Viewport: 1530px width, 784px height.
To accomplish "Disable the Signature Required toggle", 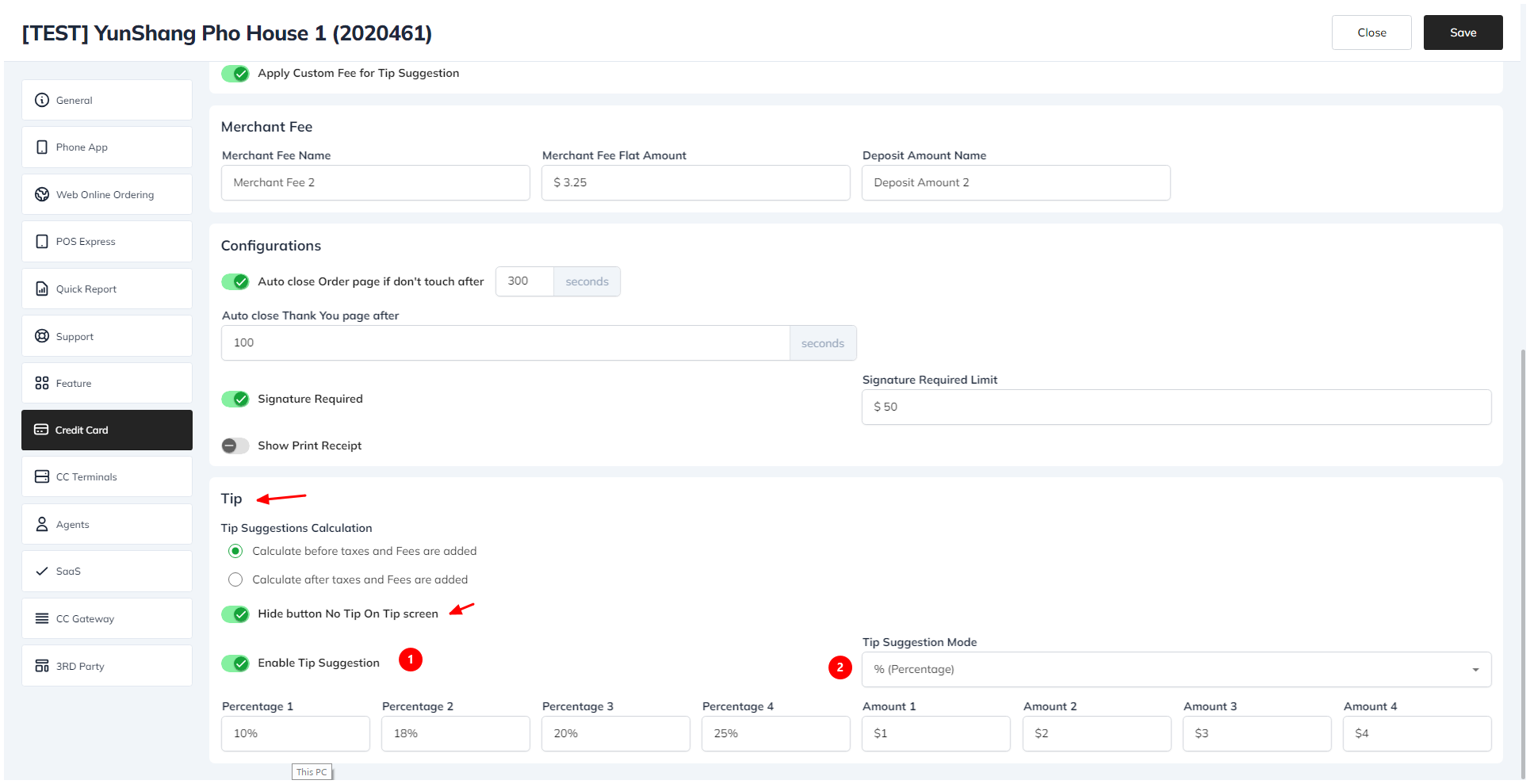I will pyautogui.click(x=235, y=400).
